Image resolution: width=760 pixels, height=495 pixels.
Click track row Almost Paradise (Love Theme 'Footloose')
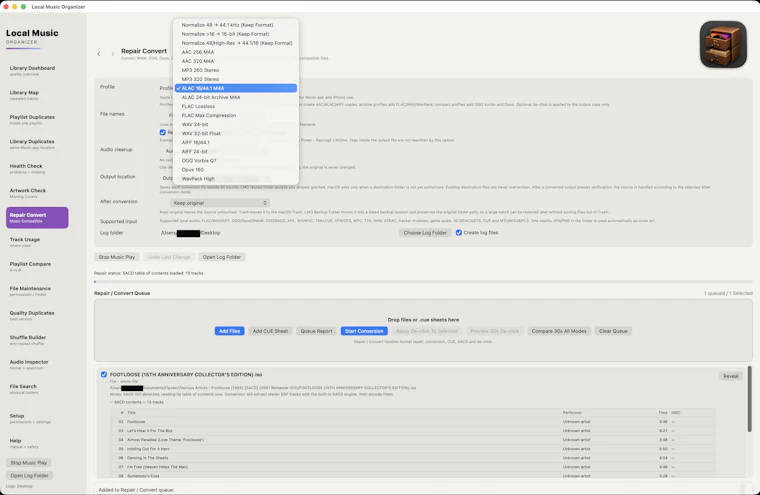pos(412,440)
